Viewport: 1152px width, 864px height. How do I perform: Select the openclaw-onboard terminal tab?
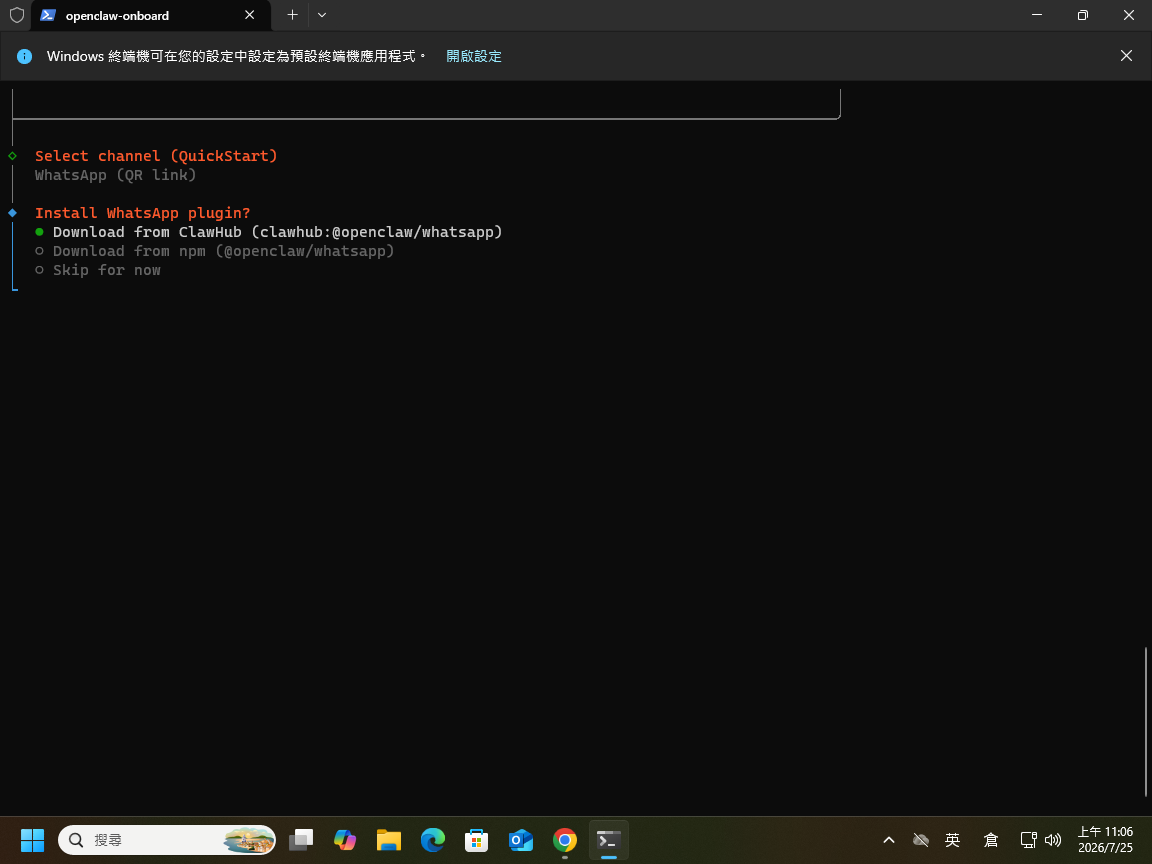coord(151,15)
